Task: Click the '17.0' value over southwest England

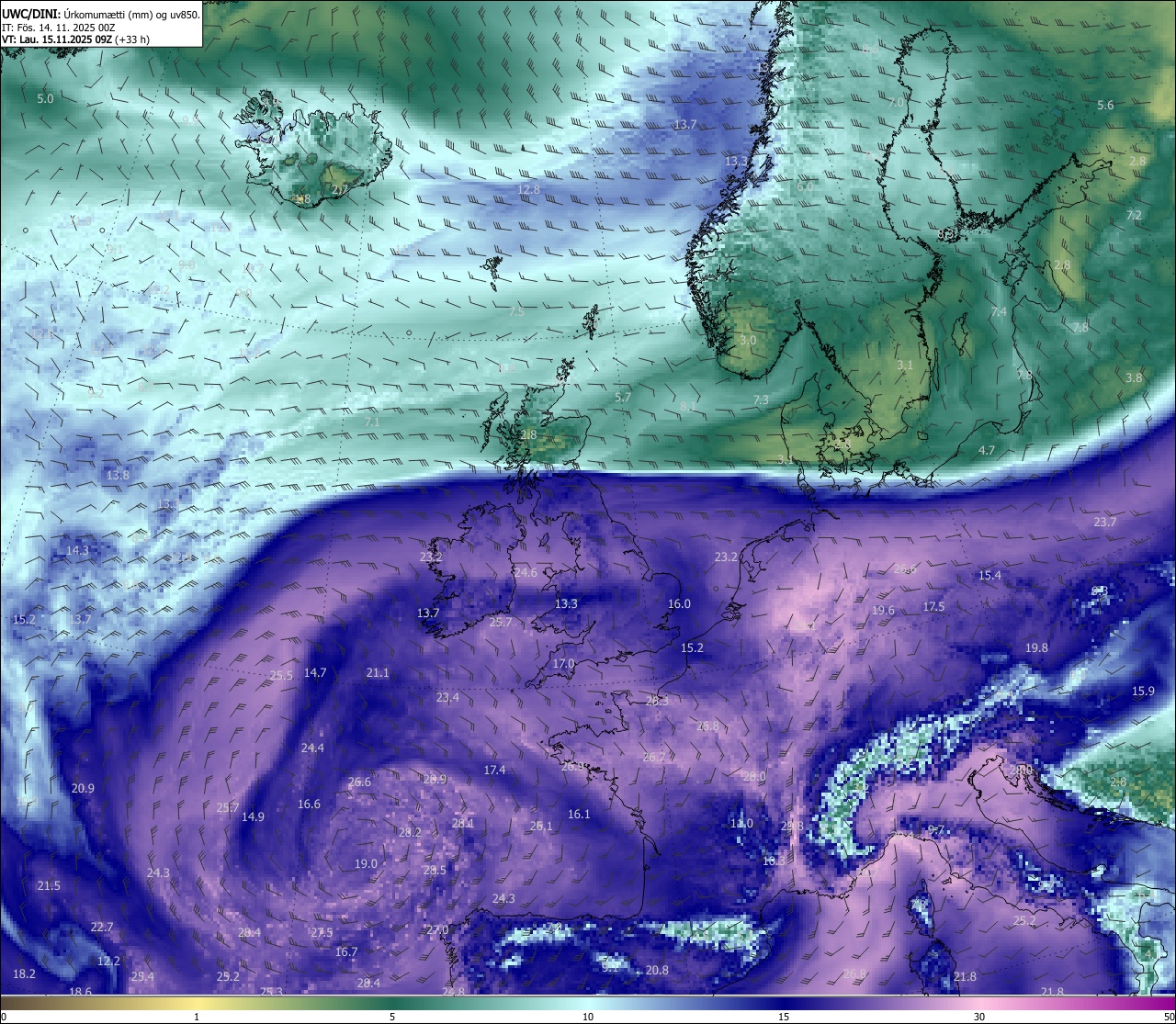Action: point(563,663)
